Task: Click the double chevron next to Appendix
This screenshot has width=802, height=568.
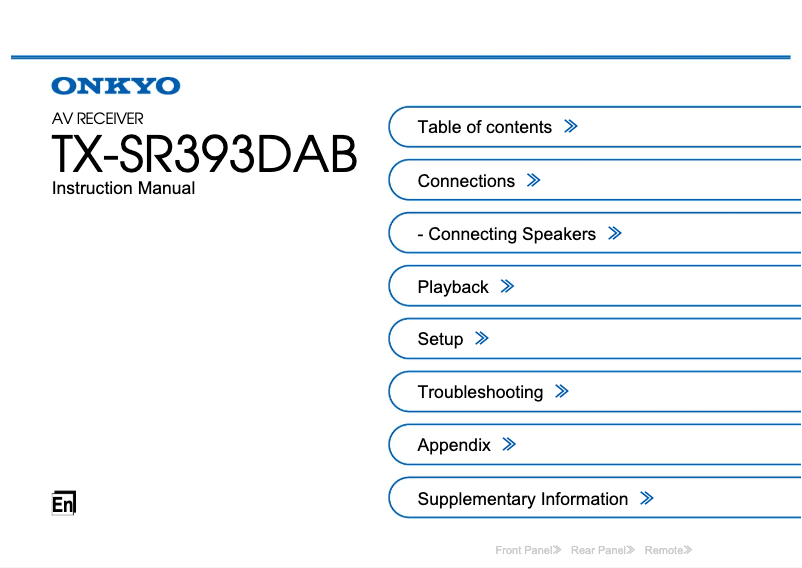Action: click(x=509, y=445)
